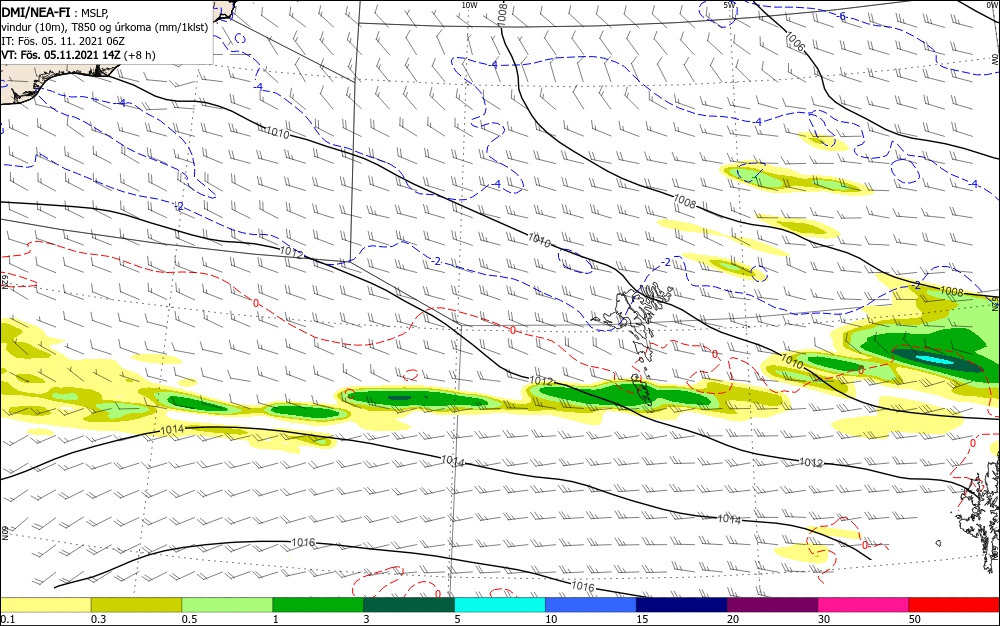Click the blue 10–15 legend swatch

coord(591,605)
